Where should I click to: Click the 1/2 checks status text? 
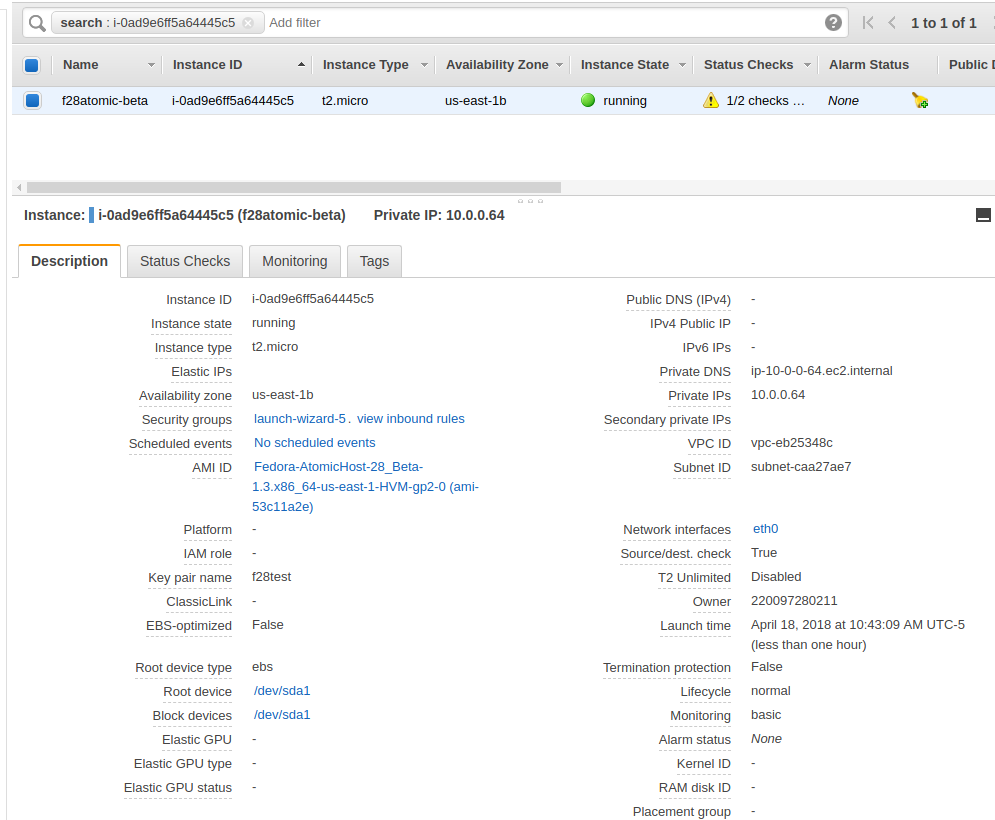point(765,101)
